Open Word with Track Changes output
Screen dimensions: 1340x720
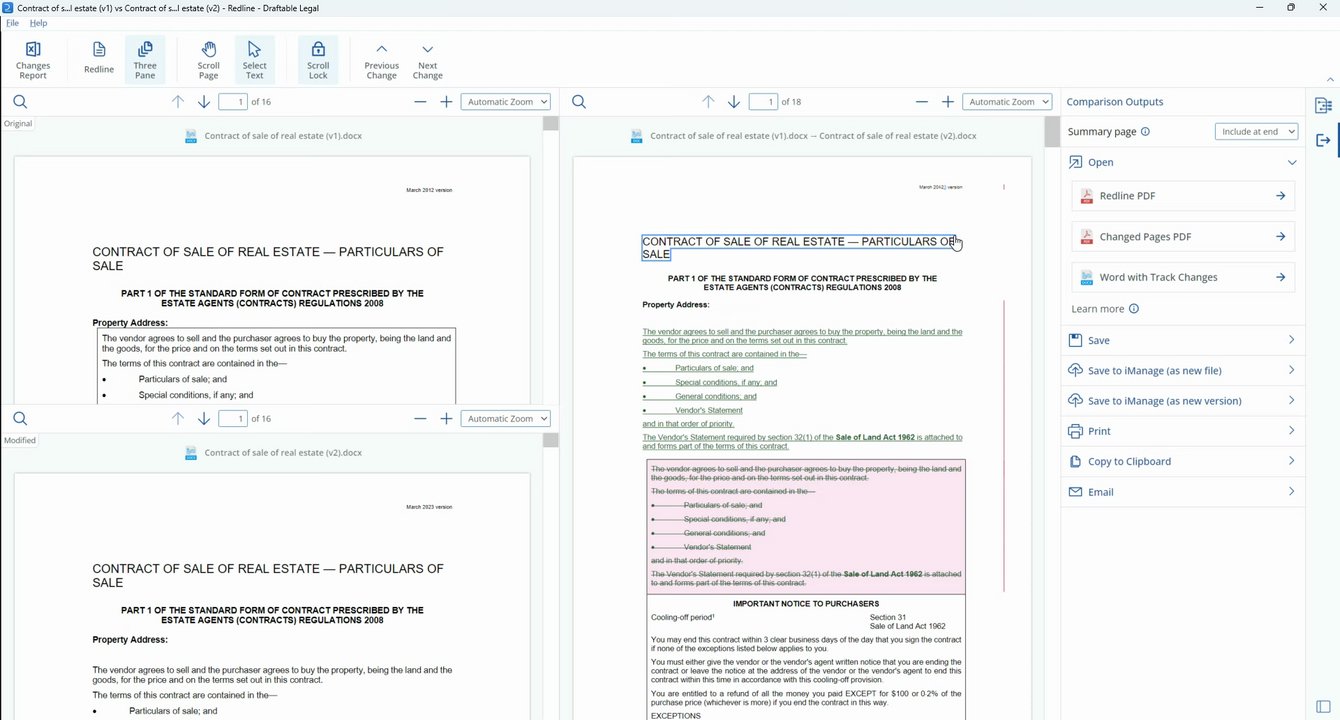(x=1183, y=277)
